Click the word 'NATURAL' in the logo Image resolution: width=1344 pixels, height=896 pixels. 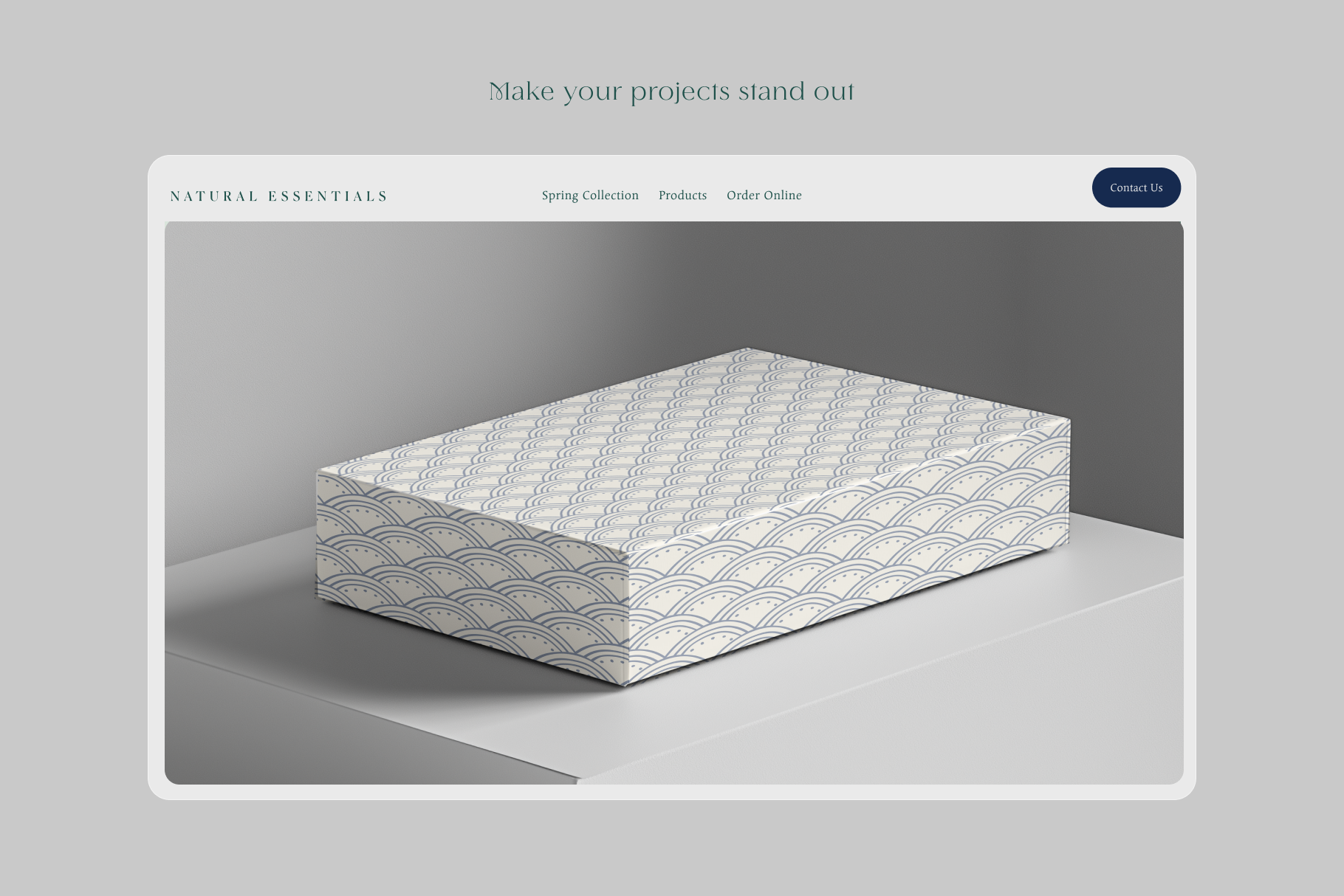214,196
